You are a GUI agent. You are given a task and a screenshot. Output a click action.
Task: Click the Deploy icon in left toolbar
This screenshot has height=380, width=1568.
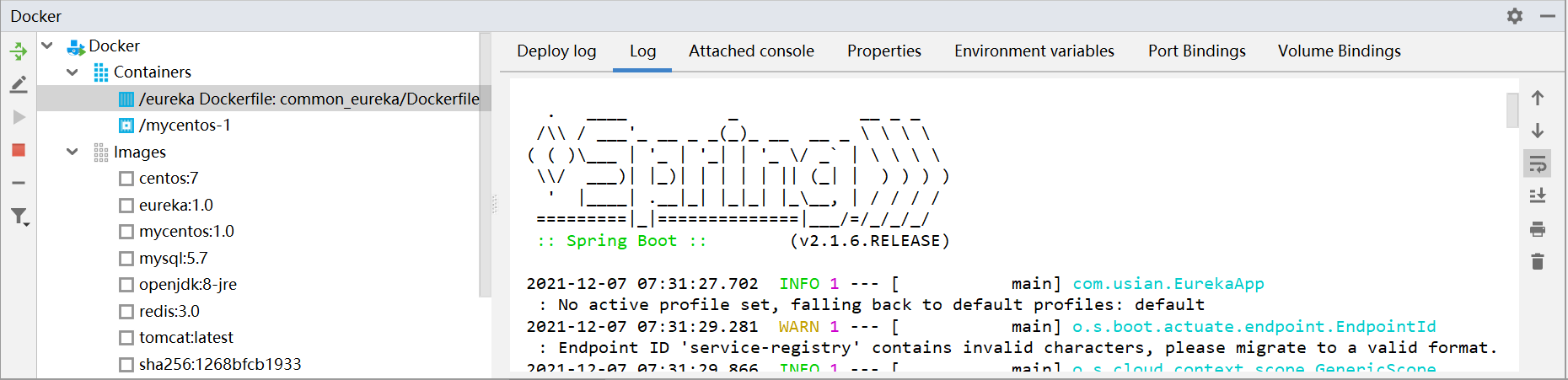[x=19, y=51]
